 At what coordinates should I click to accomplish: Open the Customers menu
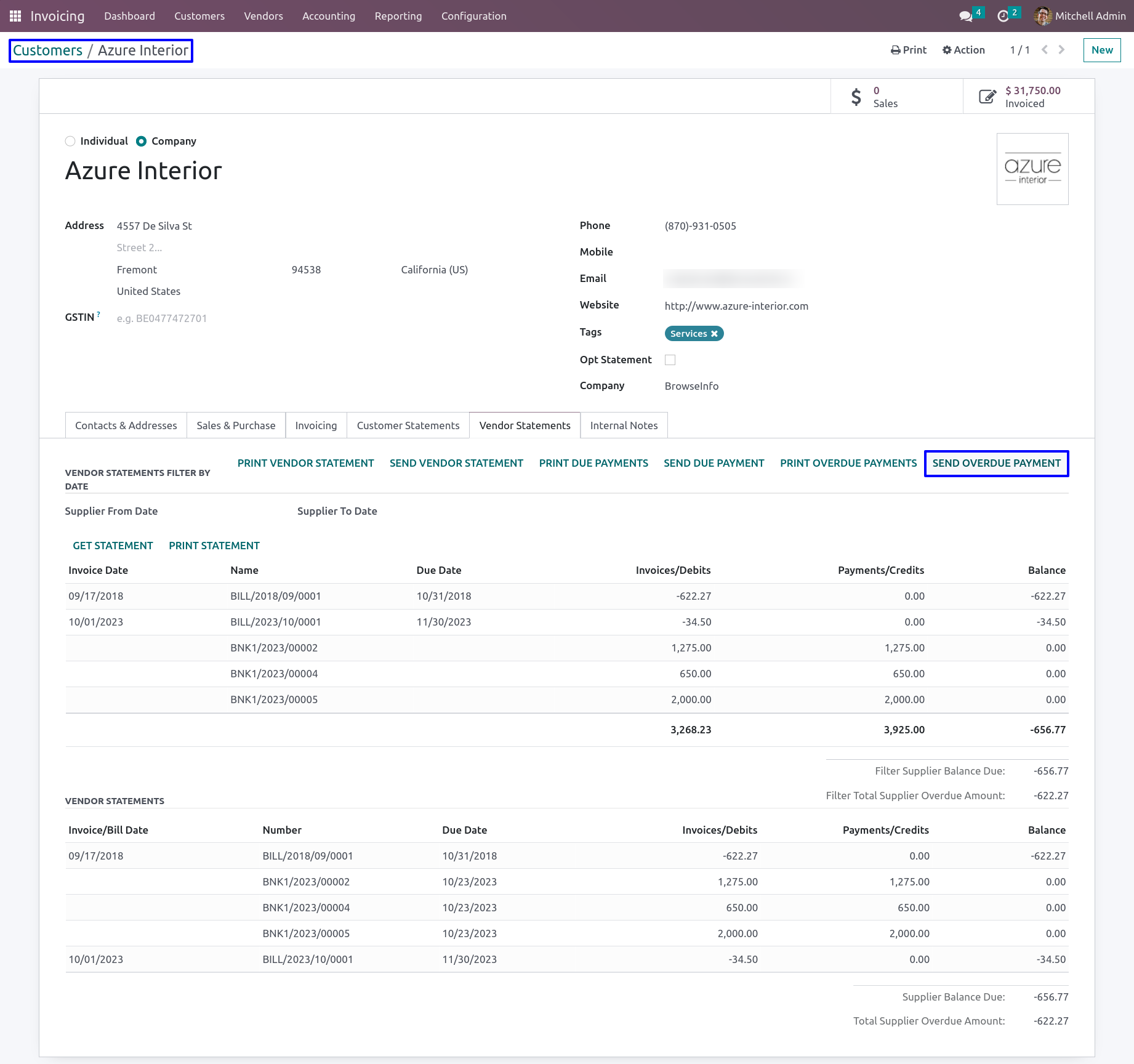(199, 16)
